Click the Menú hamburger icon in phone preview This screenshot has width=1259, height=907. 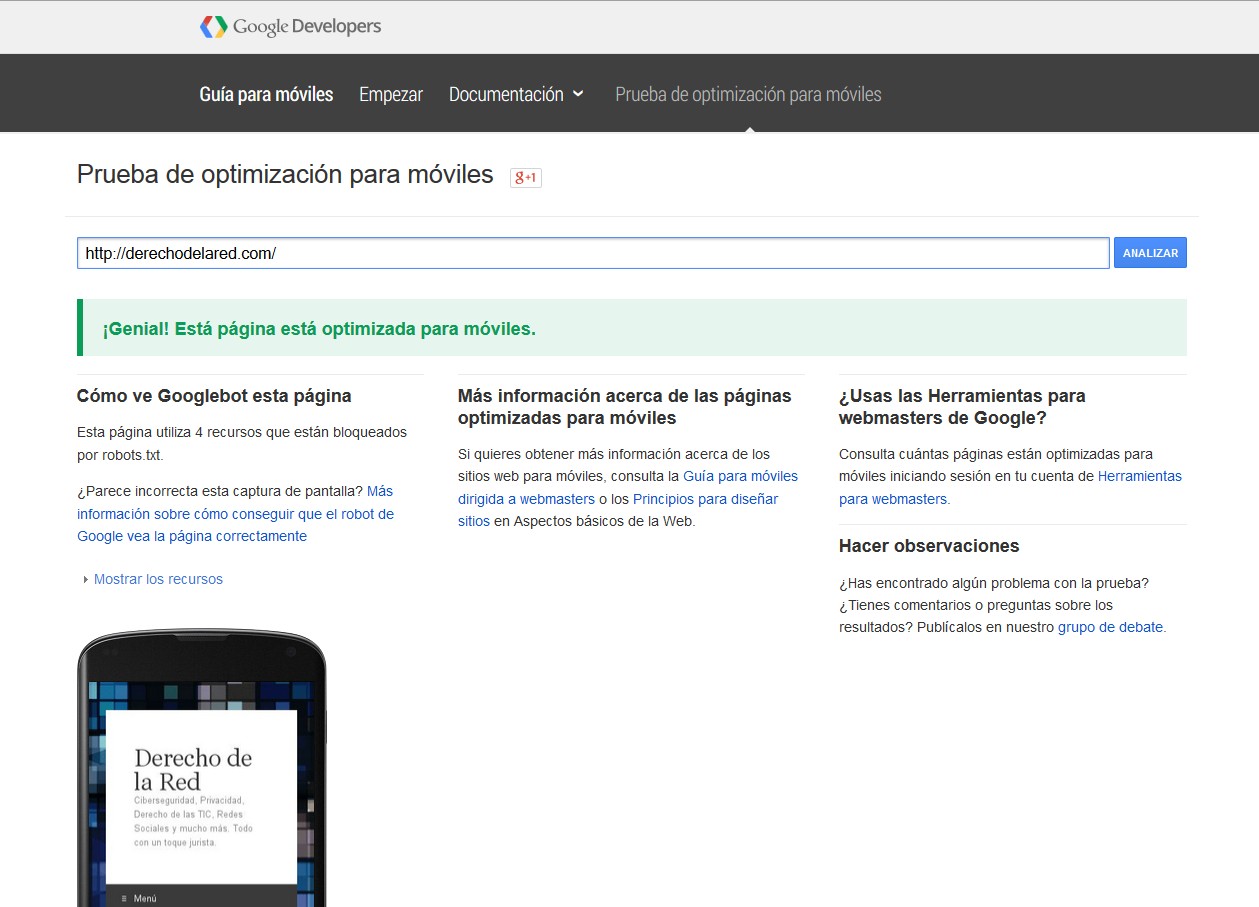pyautogui.click(x=124, y=898)
